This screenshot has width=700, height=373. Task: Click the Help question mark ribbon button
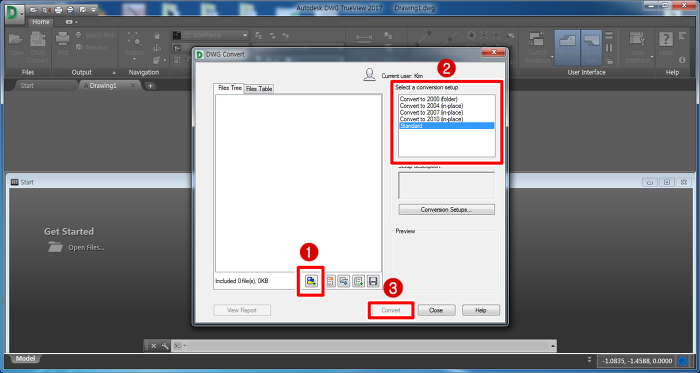(x=666, y=44)
